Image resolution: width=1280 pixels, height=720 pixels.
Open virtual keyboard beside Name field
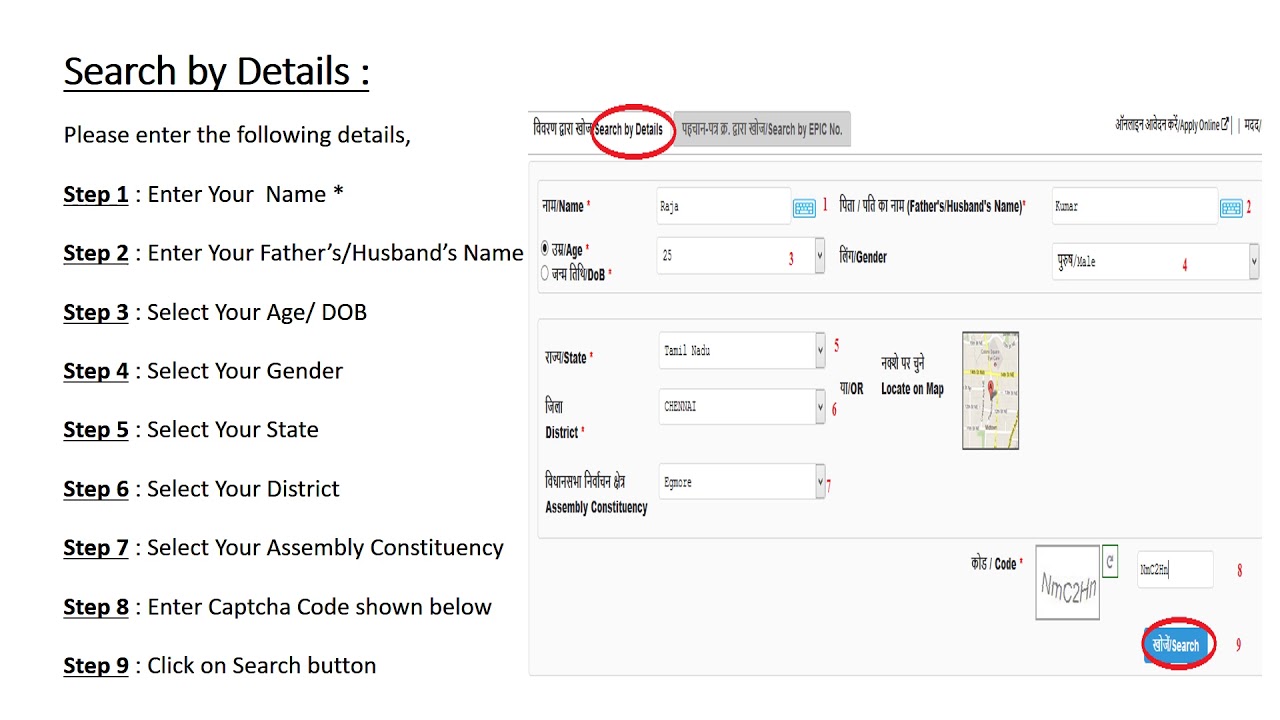click(804, 208)
